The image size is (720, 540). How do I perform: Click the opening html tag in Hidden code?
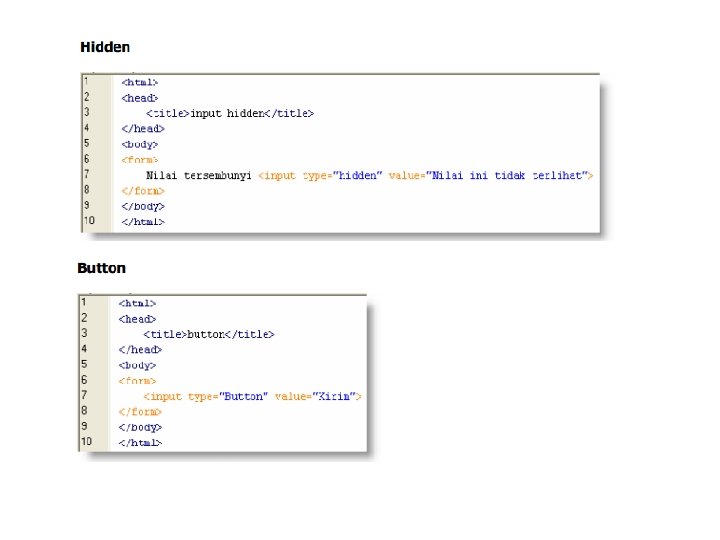point(140,83)
